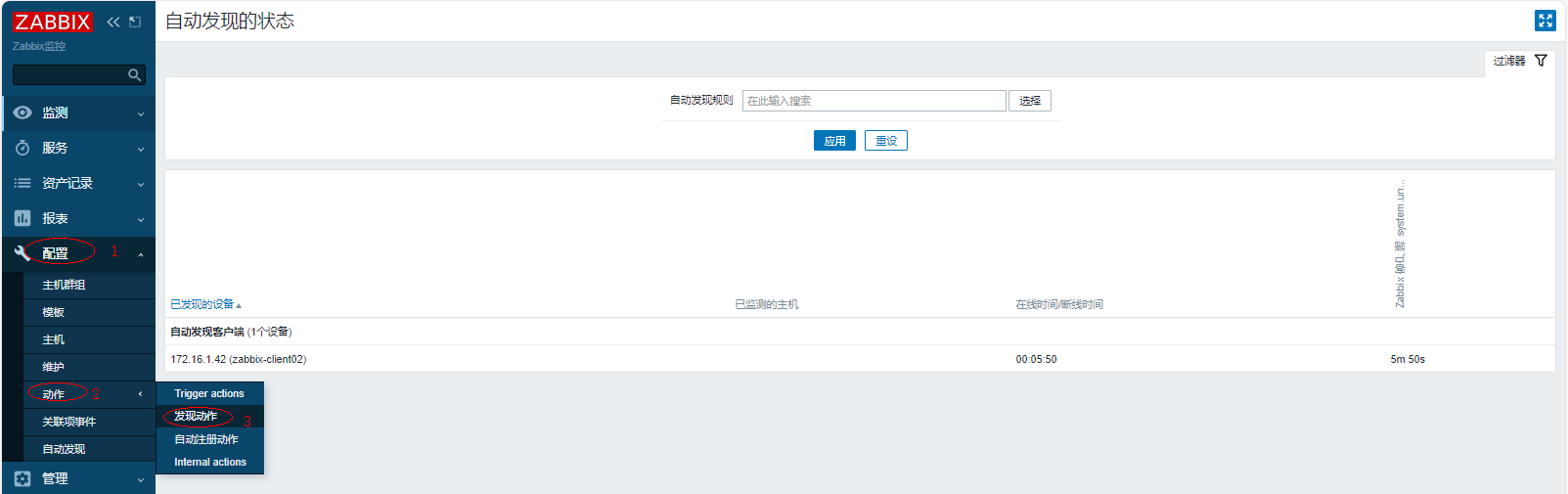Toggle kiosk fullscreen mode icon
1568x494 pixels.
coord(1546,21)
